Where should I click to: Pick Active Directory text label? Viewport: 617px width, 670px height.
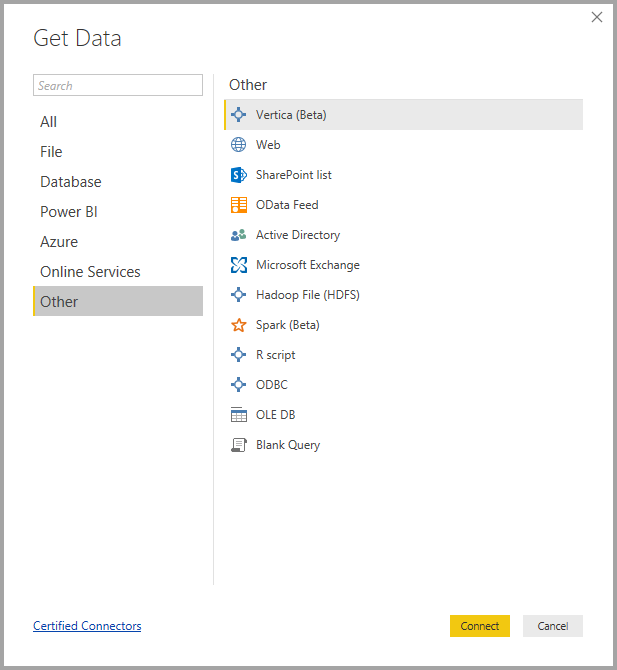pos(298,235)
